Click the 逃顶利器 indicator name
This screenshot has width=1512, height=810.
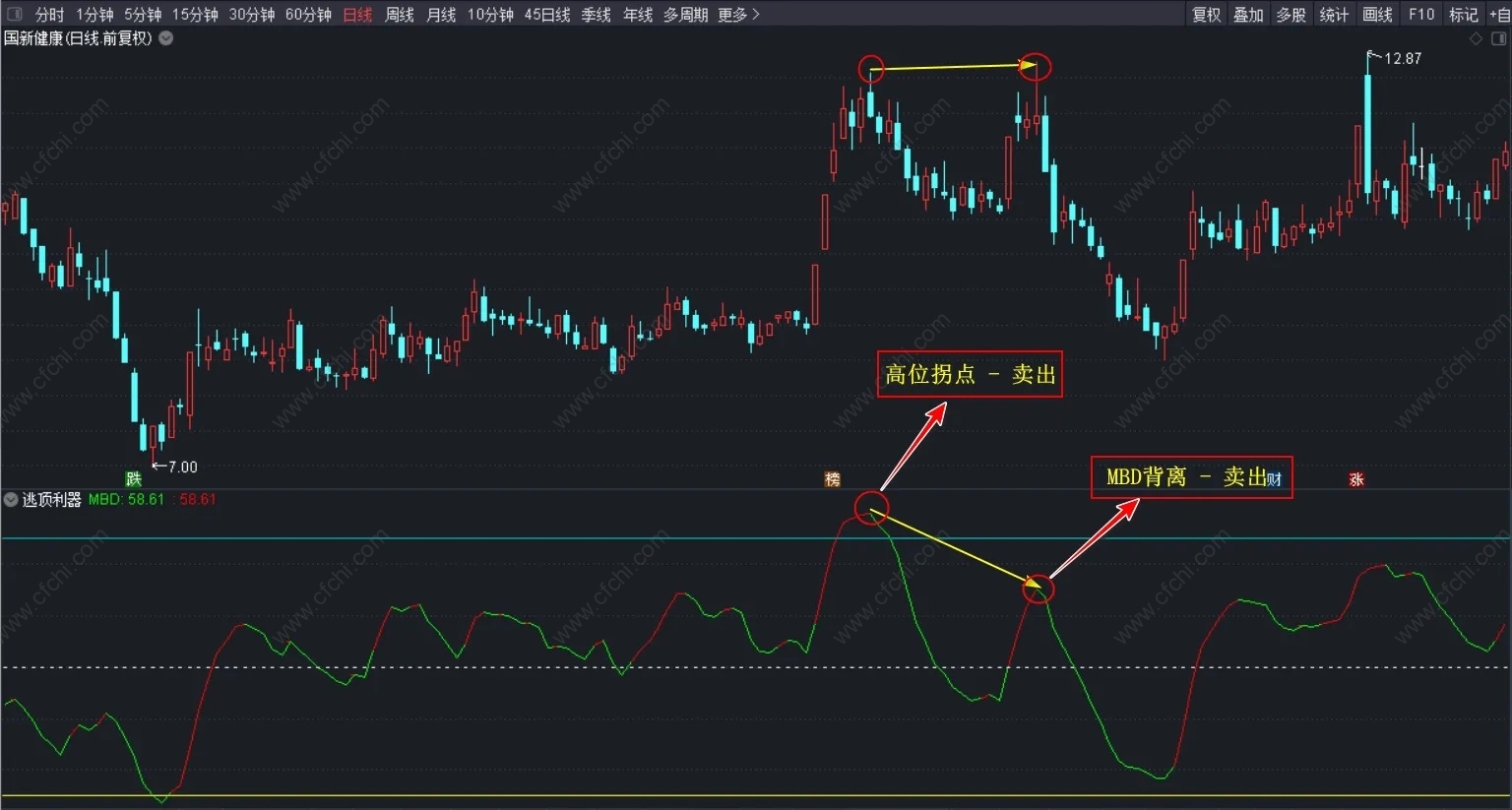pyautogui.click(x=52, y=500)
